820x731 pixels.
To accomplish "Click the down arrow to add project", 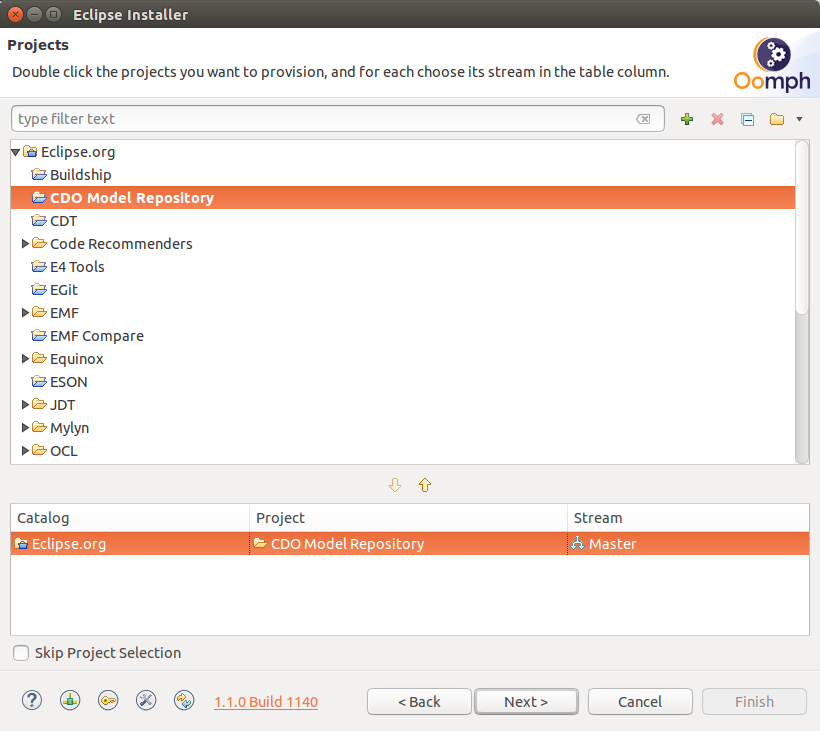I will tap(395, 485).
